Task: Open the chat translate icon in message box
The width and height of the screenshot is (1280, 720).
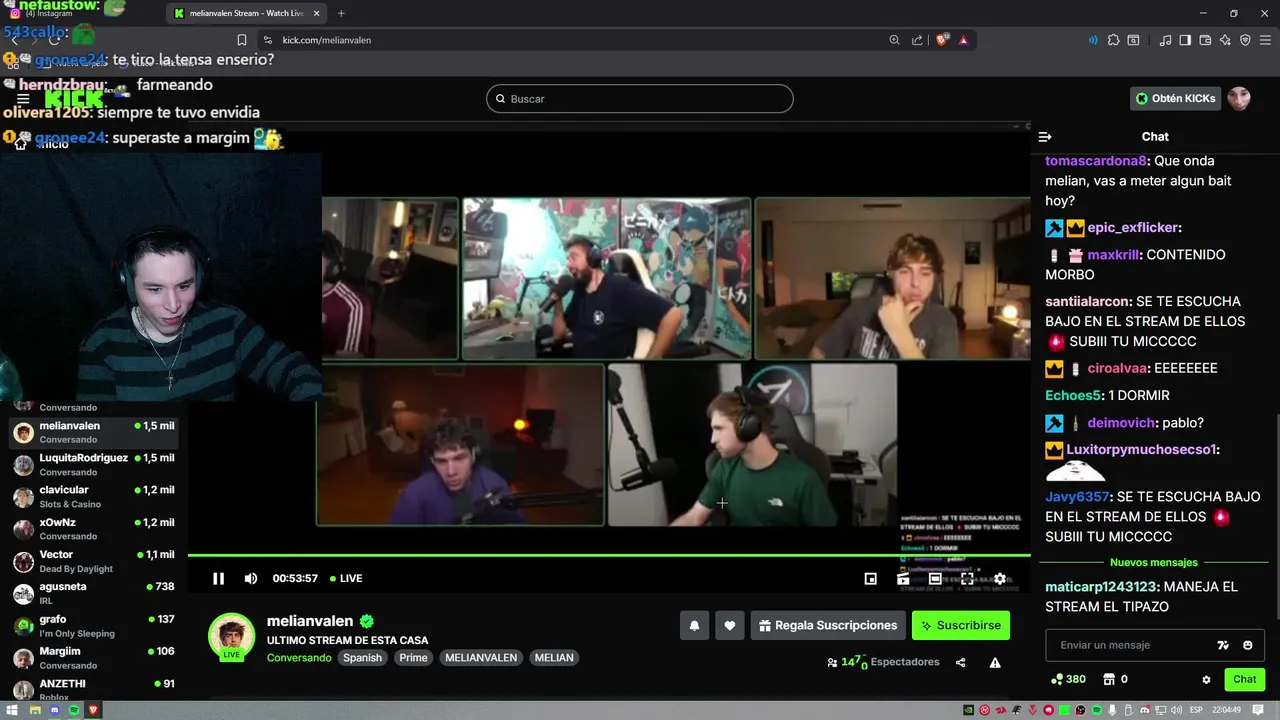Action: pos(1223,645)
